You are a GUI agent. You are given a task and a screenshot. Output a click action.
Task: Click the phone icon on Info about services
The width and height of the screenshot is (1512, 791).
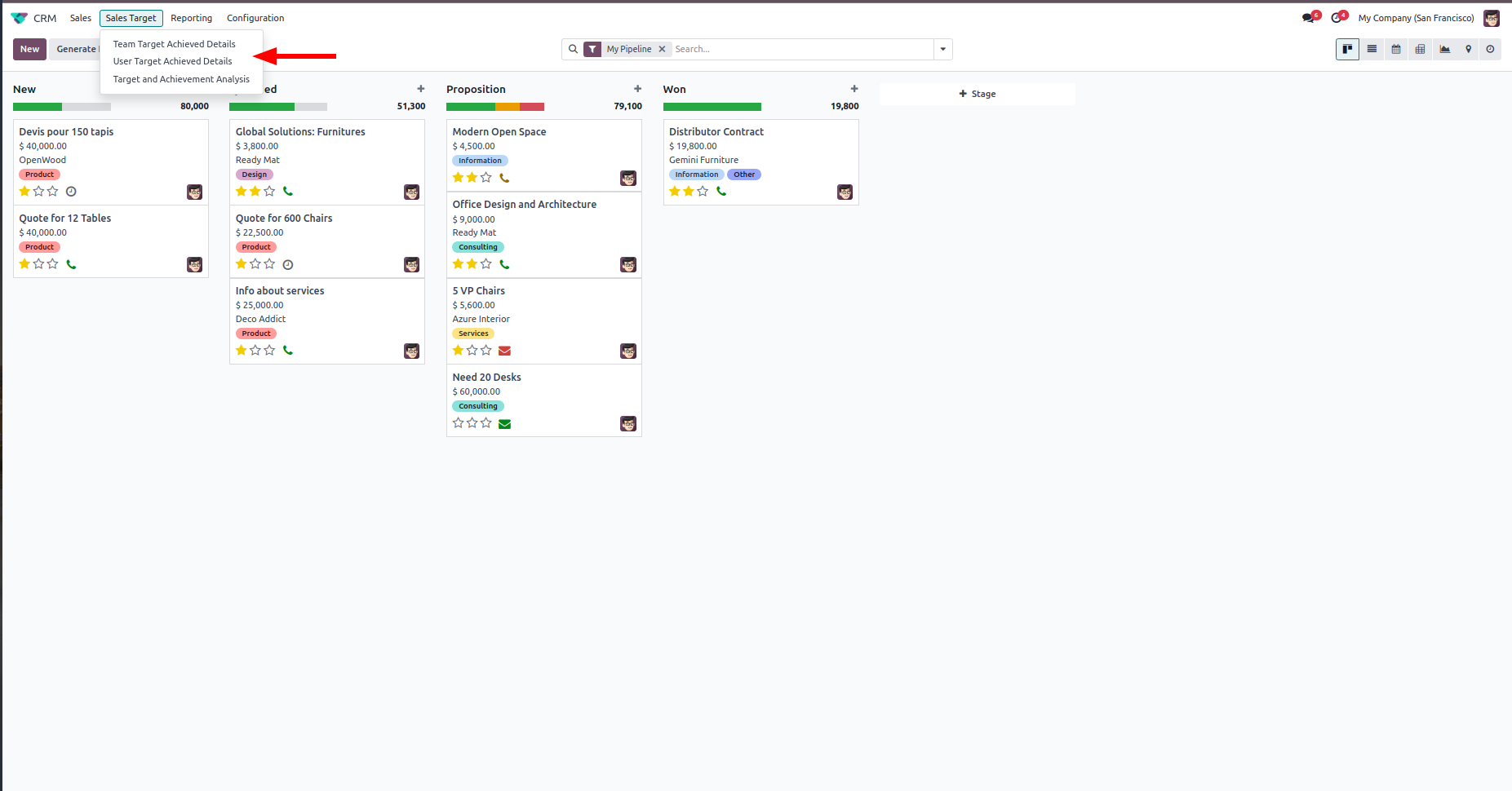click(x=288, y=351)
